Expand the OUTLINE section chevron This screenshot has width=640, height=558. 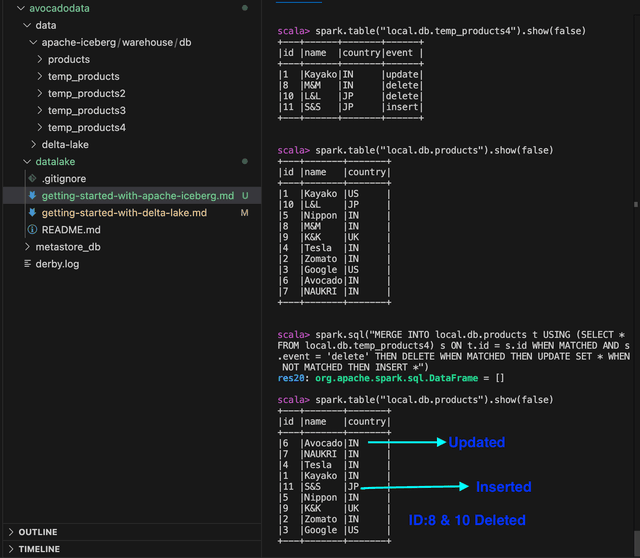(11, 532)
